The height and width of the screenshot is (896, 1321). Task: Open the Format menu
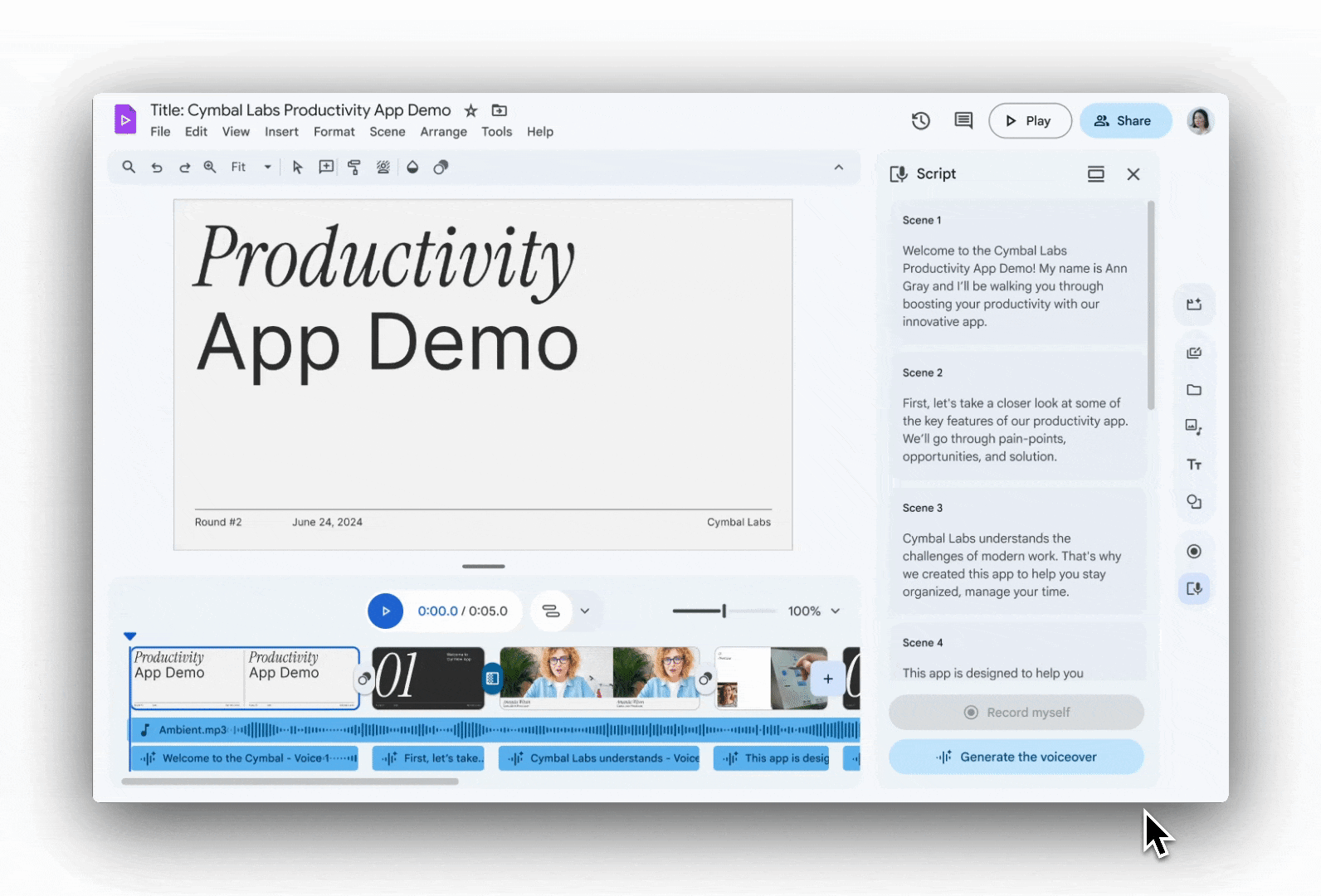(334, 132)
